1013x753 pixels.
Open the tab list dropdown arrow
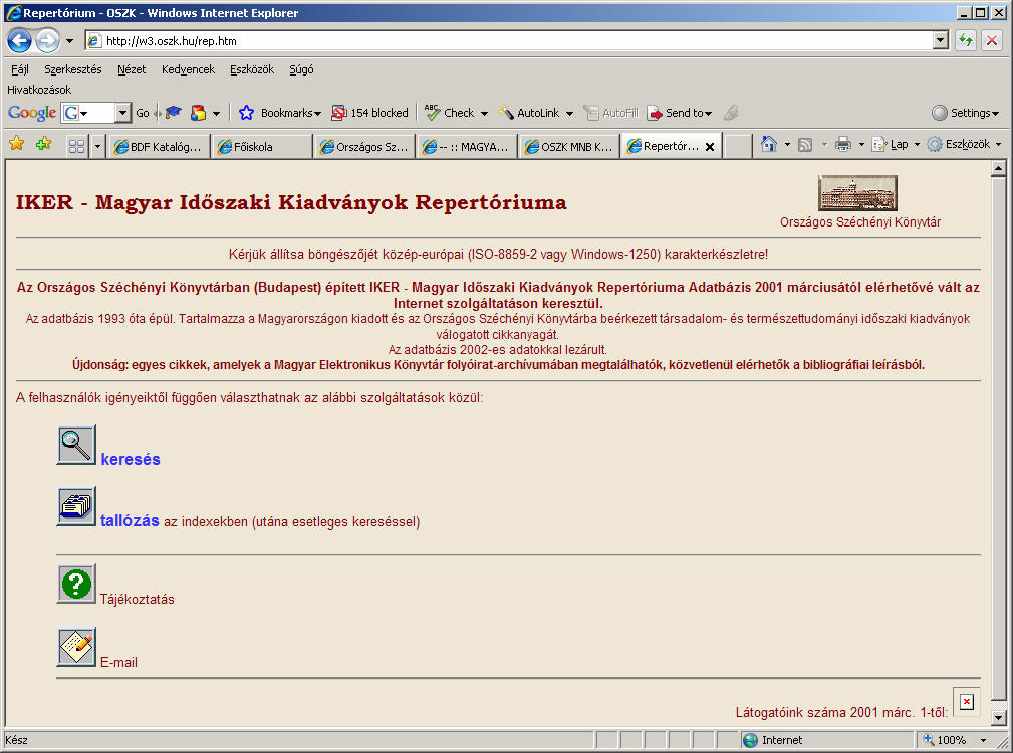[x=97, y=147]
